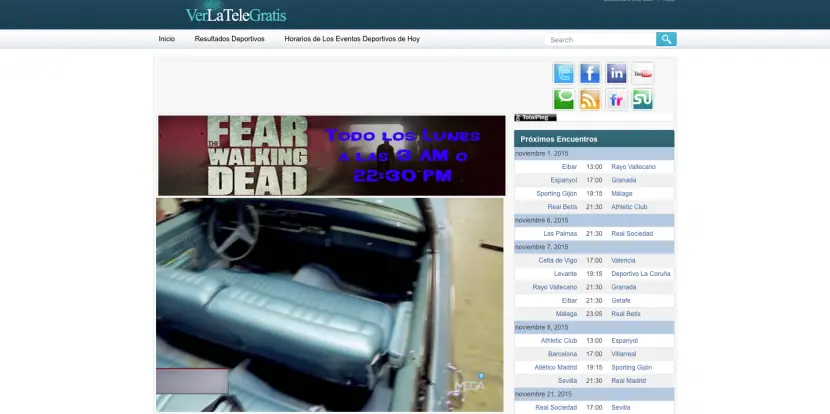Click 'Rayo Vallecano' in the 13:00 Eibar match
The width and height of the screenshot is (830, 414).
point(633,167)
